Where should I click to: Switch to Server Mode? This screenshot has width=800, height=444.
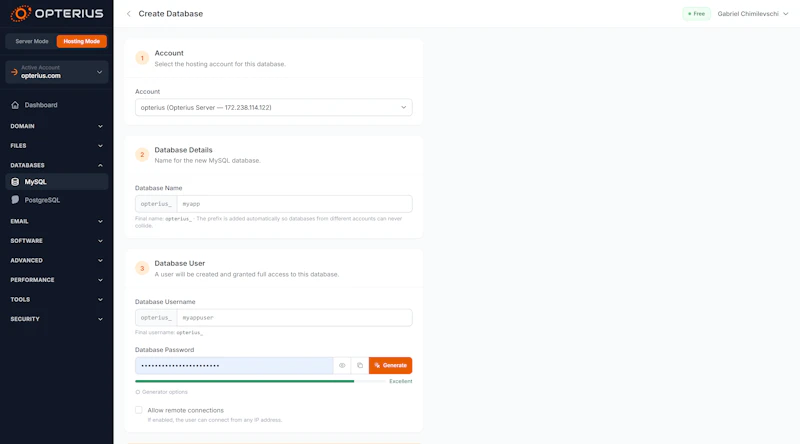(x=32, y=41)
